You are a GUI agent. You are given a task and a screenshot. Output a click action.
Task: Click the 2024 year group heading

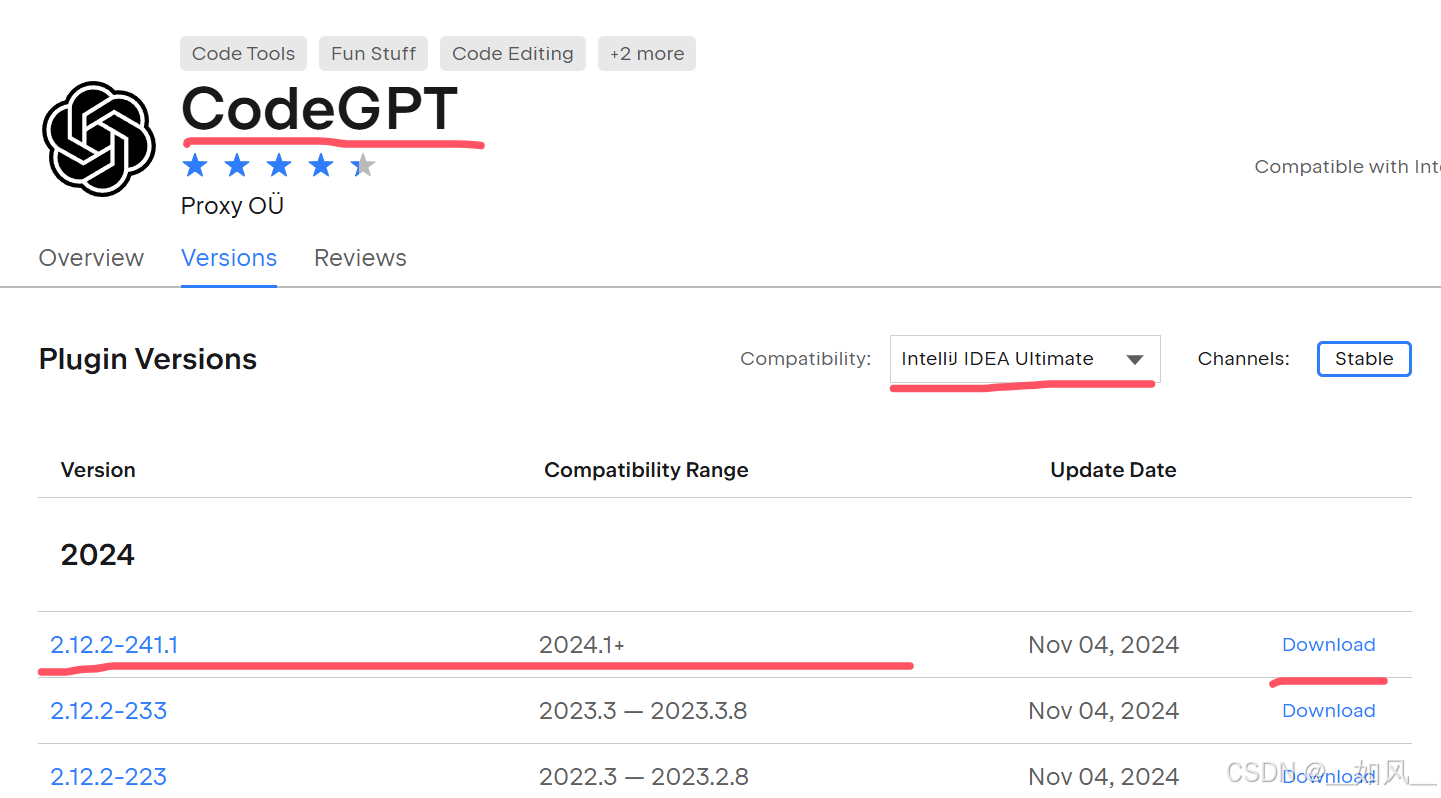(x=97, y=555)
